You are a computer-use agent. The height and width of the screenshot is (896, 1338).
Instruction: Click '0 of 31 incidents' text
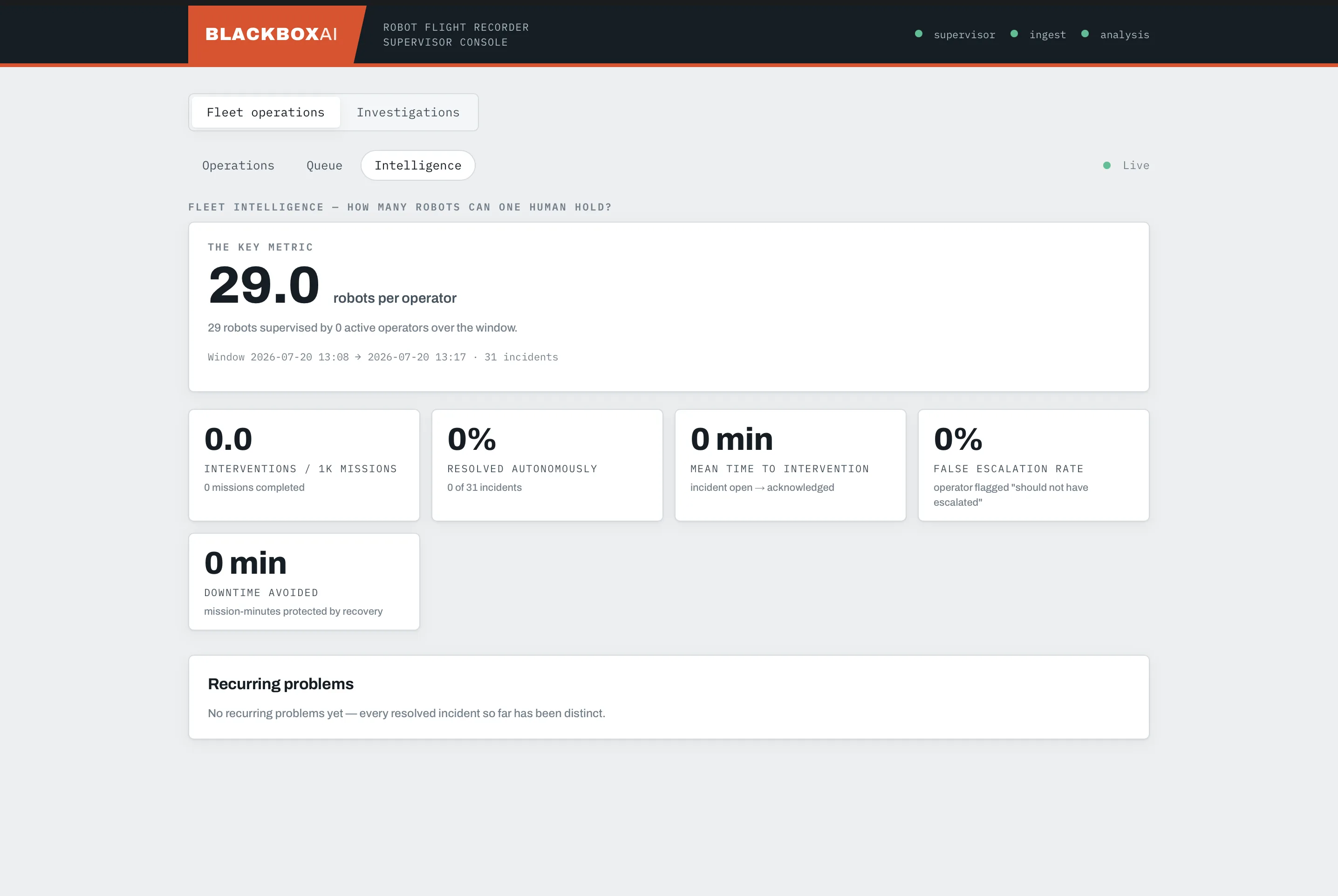484,488
